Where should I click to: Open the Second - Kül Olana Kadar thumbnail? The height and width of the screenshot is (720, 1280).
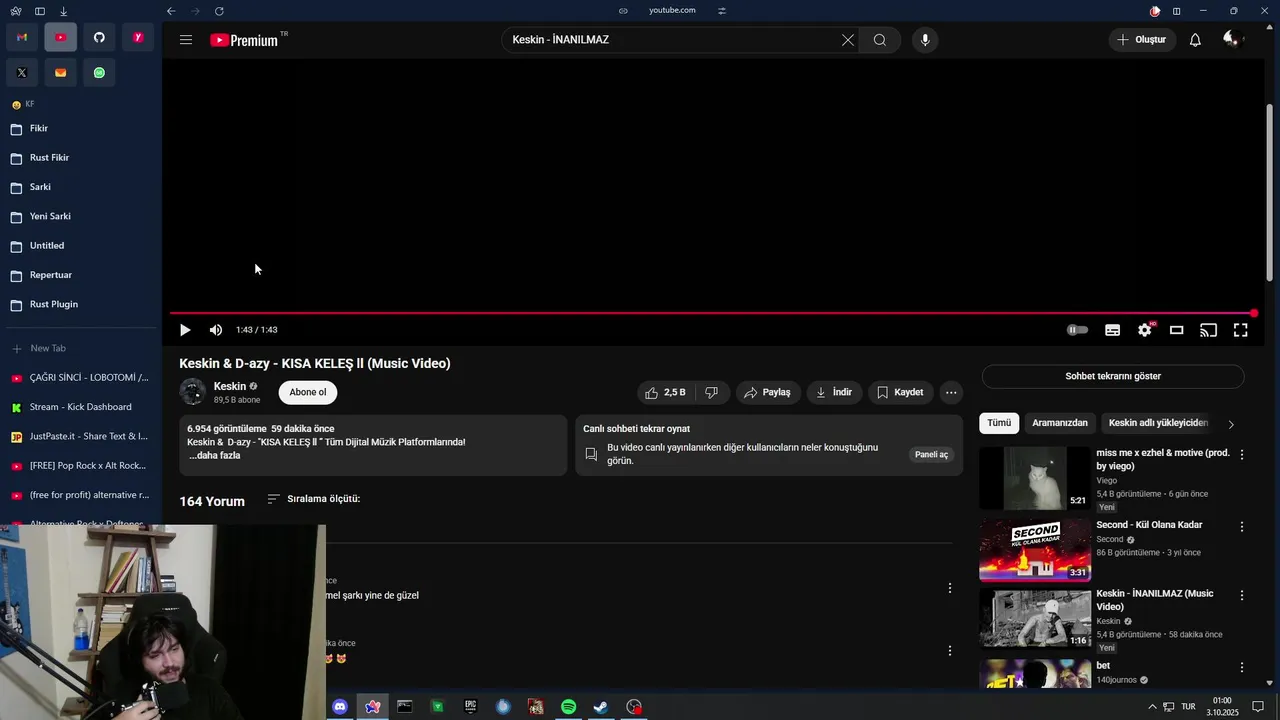point(1035,549)
